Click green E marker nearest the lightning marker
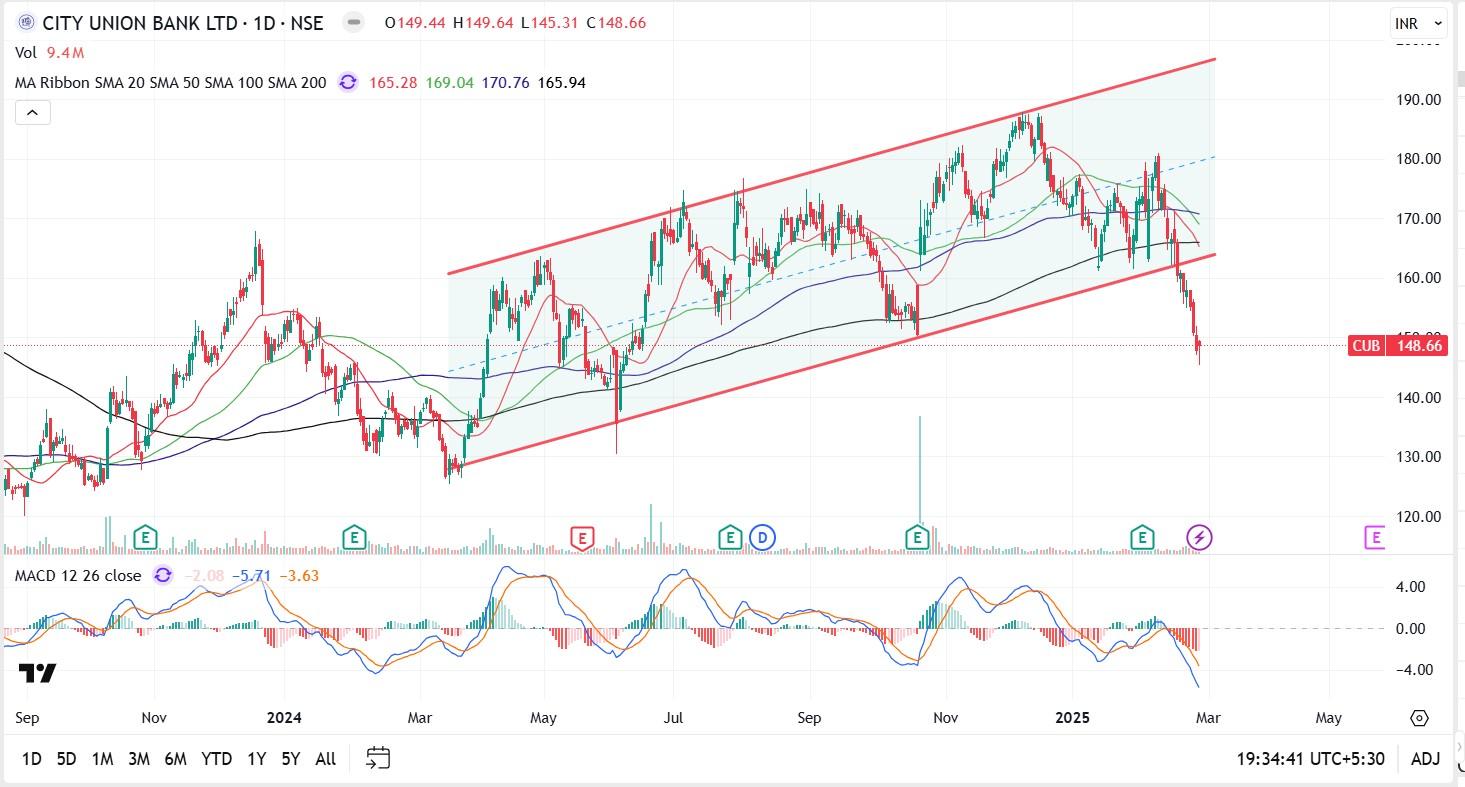 click(x=1142, y=538)
